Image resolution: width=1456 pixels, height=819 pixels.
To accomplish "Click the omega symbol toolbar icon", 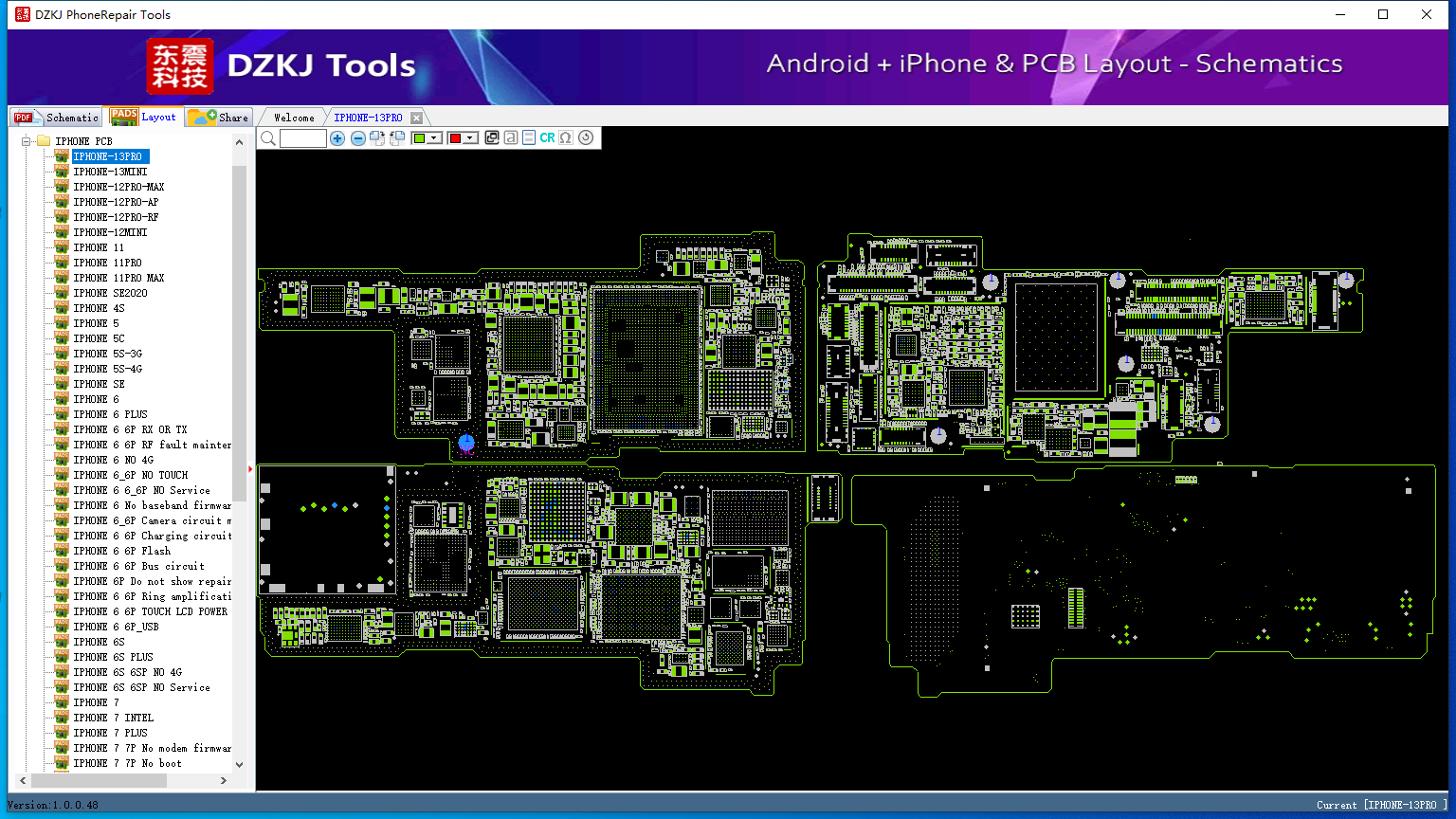I will click(x=566, y=138).
